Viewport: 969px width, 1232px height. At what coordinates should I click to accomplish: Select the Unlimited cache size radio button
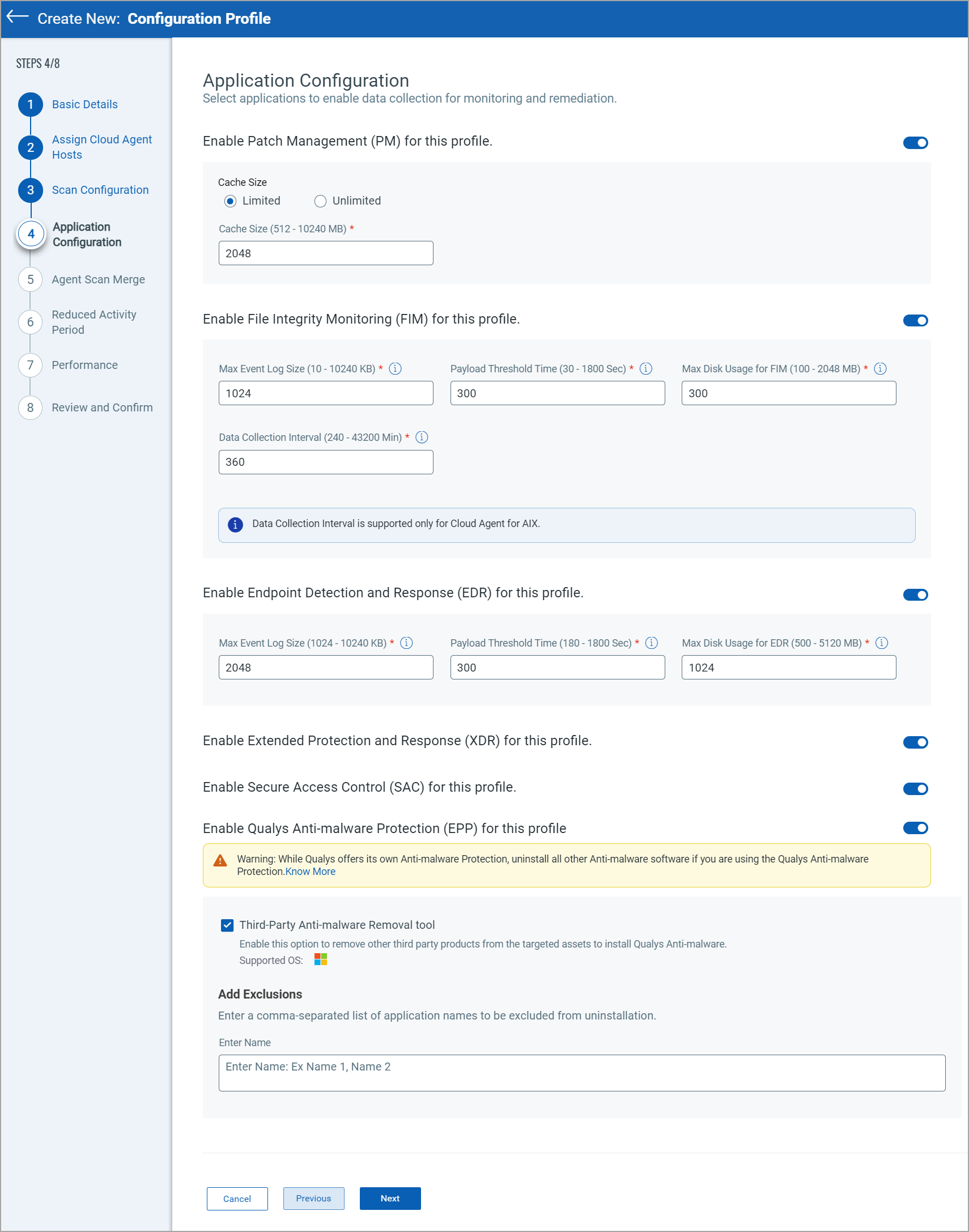pos(320,201)
